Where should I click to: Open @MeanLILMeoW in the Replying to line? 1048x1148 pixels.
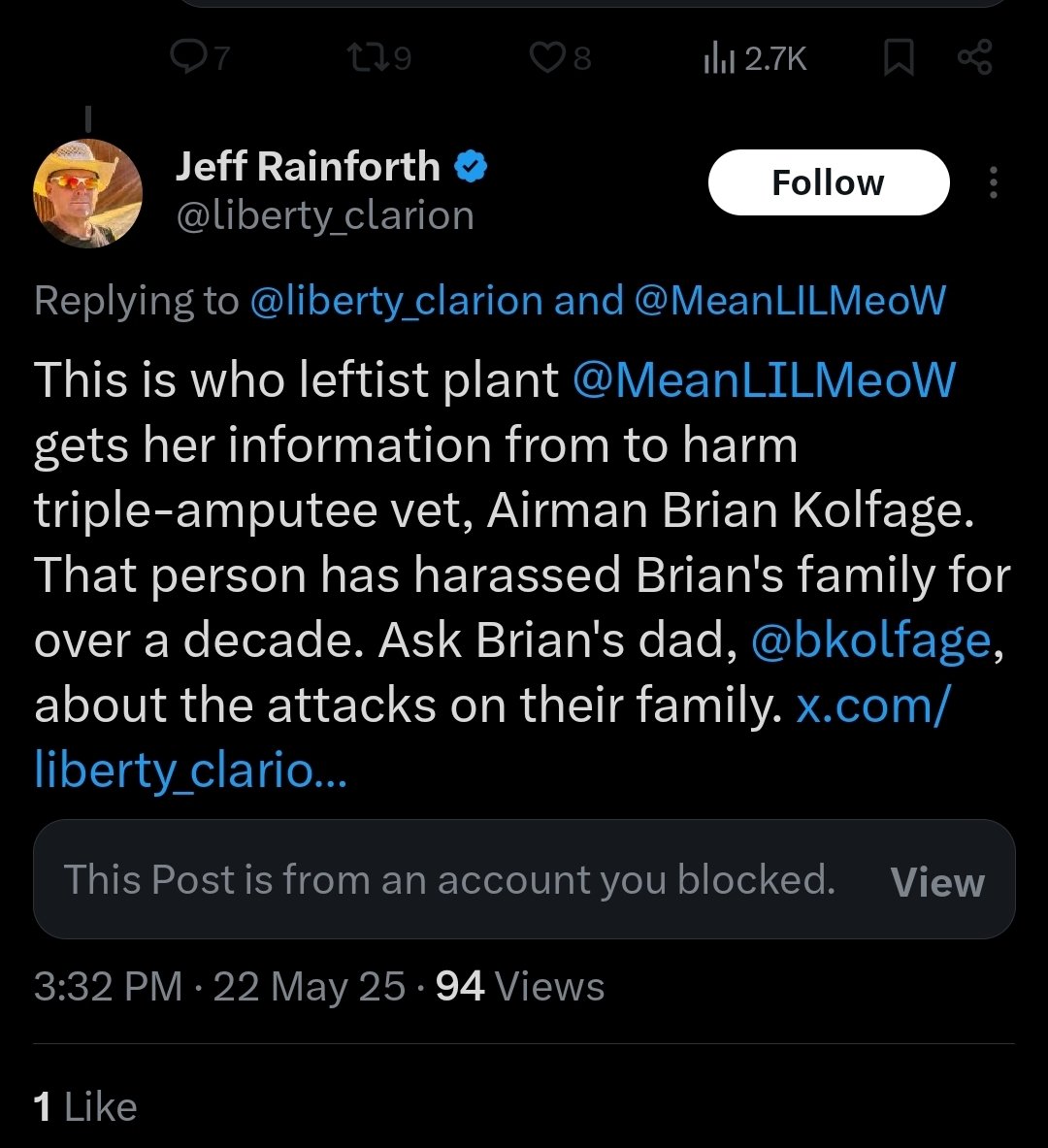[789, 301]
